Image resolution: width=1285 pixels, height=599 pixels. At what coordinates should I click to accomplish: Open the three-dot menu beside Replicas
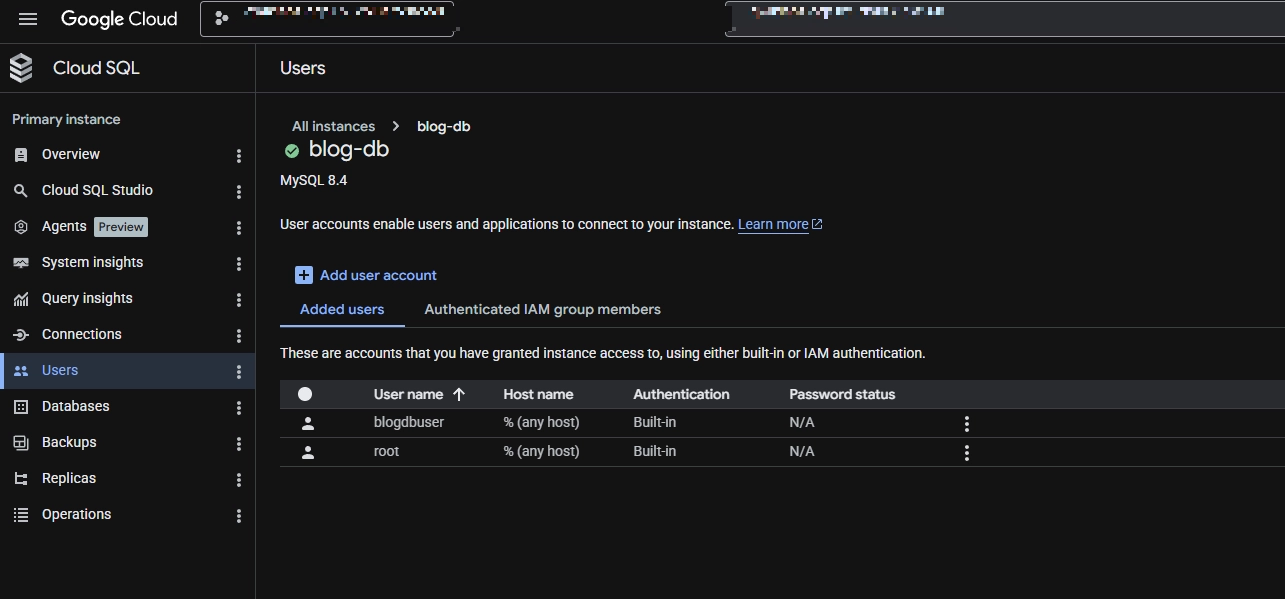238,479
